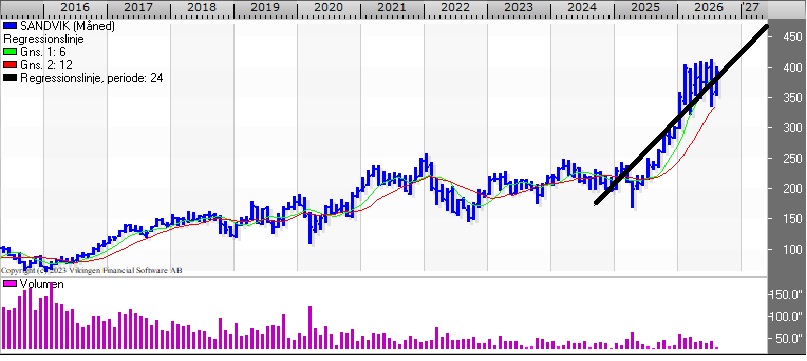This screenshot has height=361, width=807.
Task: Click the 2019 year marker on timeline
Action: [265, 7]
